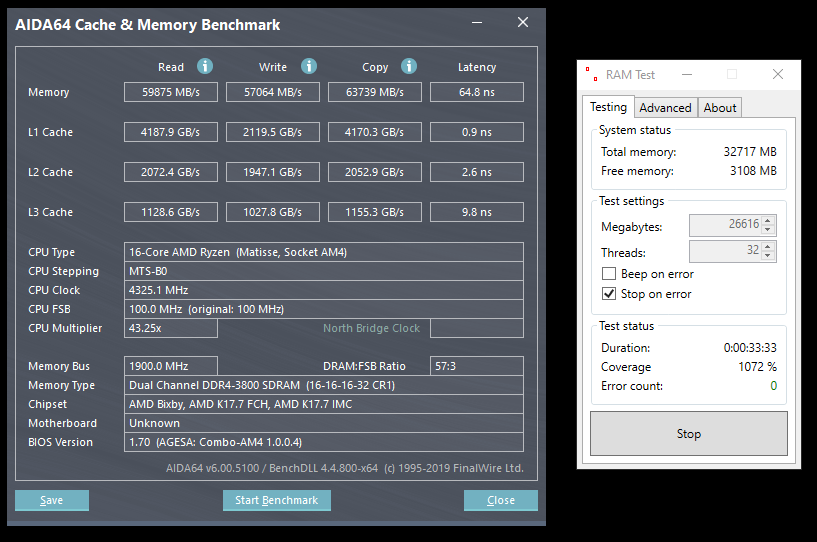Click the RAM Test app icon
This screenshot has height=542, width=817.
591,75
